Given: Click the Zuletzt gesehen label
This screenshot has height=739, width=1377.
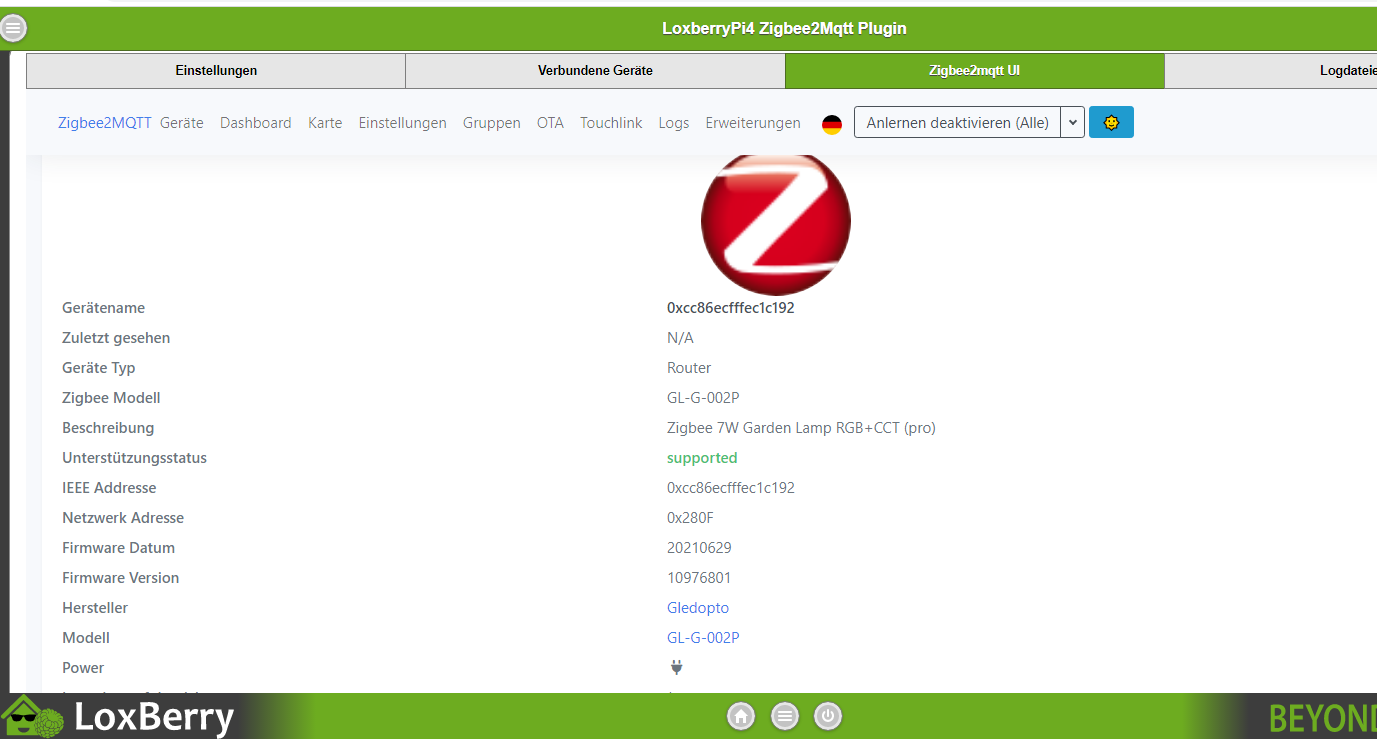Looking at the screenshot, I should coord(116,338).
